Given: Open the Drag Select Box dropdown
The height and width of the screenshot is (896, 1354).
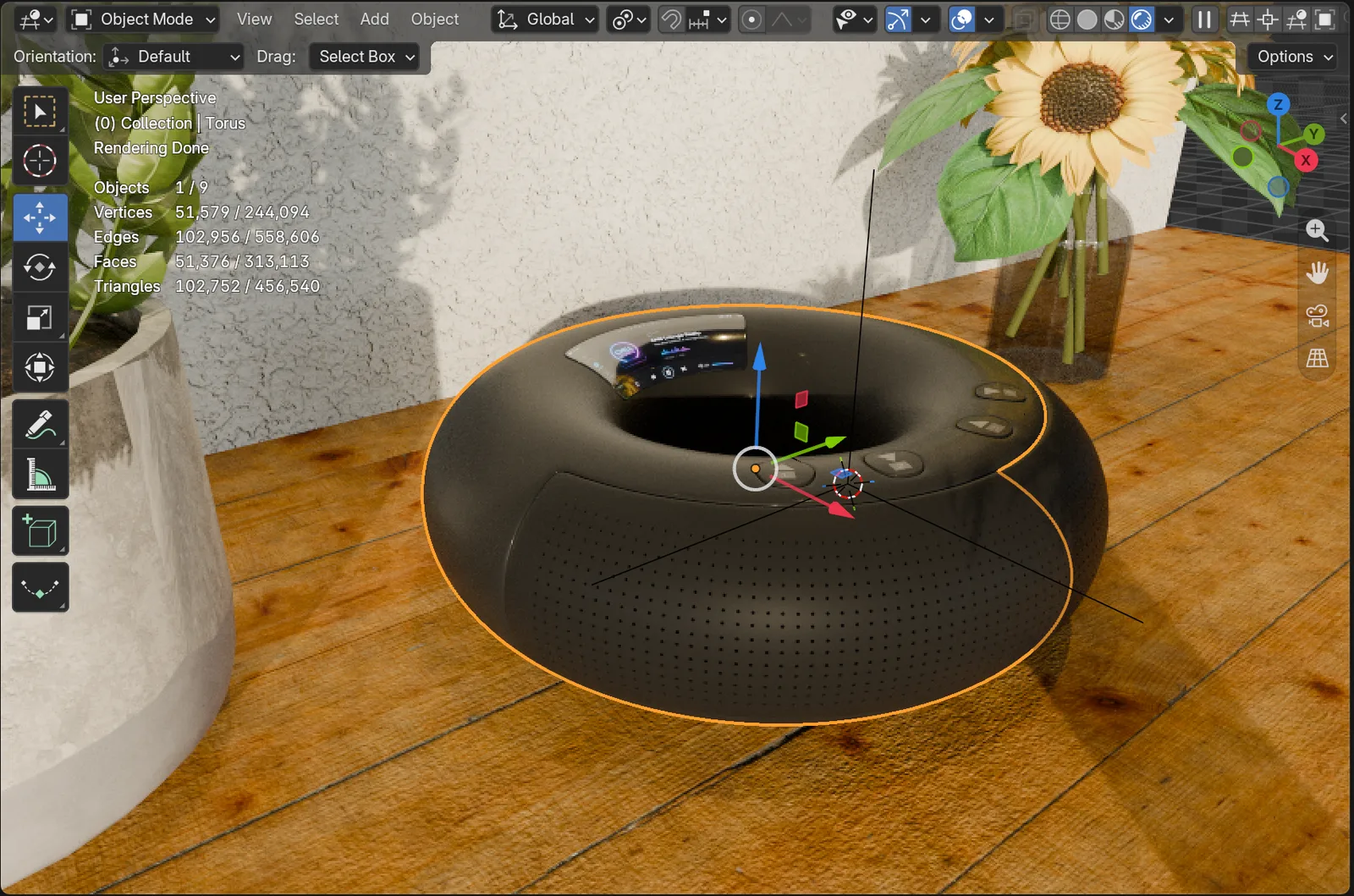Looking at the screenshot, I should point(365,57).
